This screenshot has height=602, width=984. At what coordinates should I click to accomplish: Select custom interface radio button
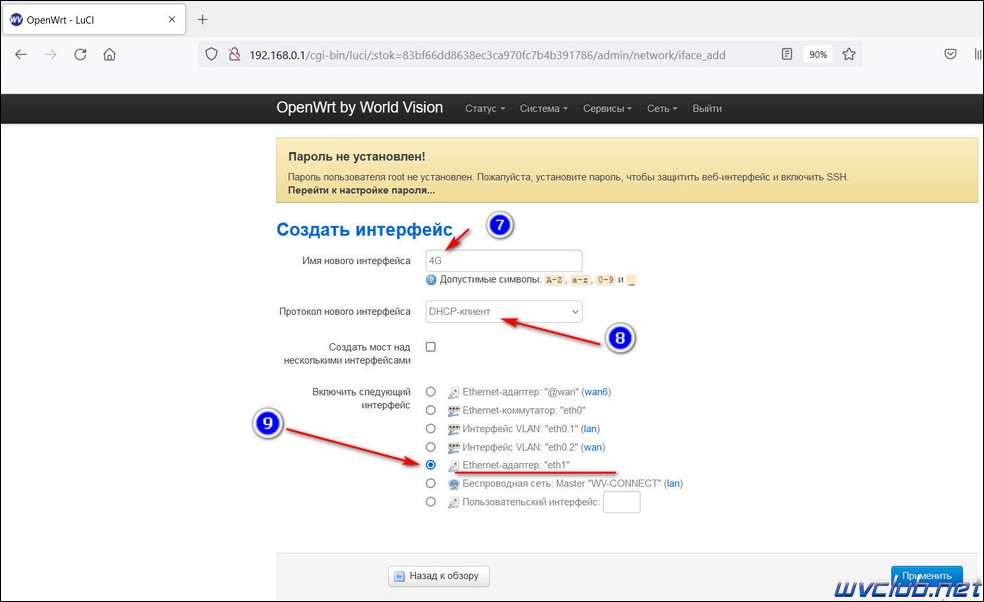[430, 502]
